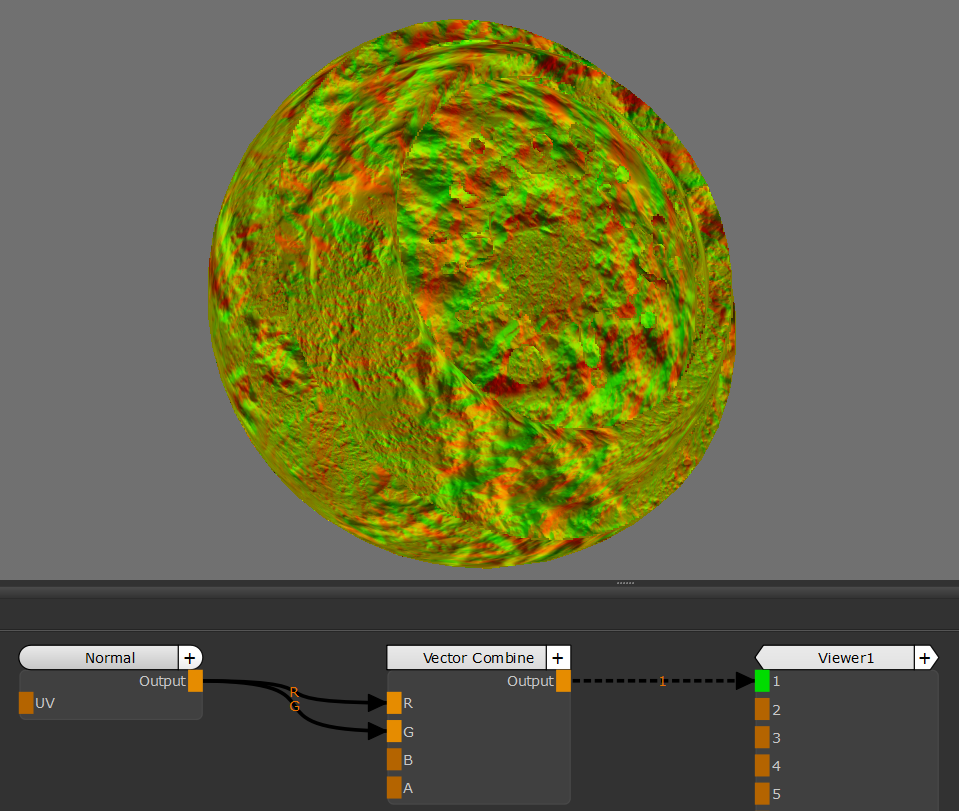959x811 pixels.
Task: Click Viewer1 input port 4
Action: click(x=762, y=765)
